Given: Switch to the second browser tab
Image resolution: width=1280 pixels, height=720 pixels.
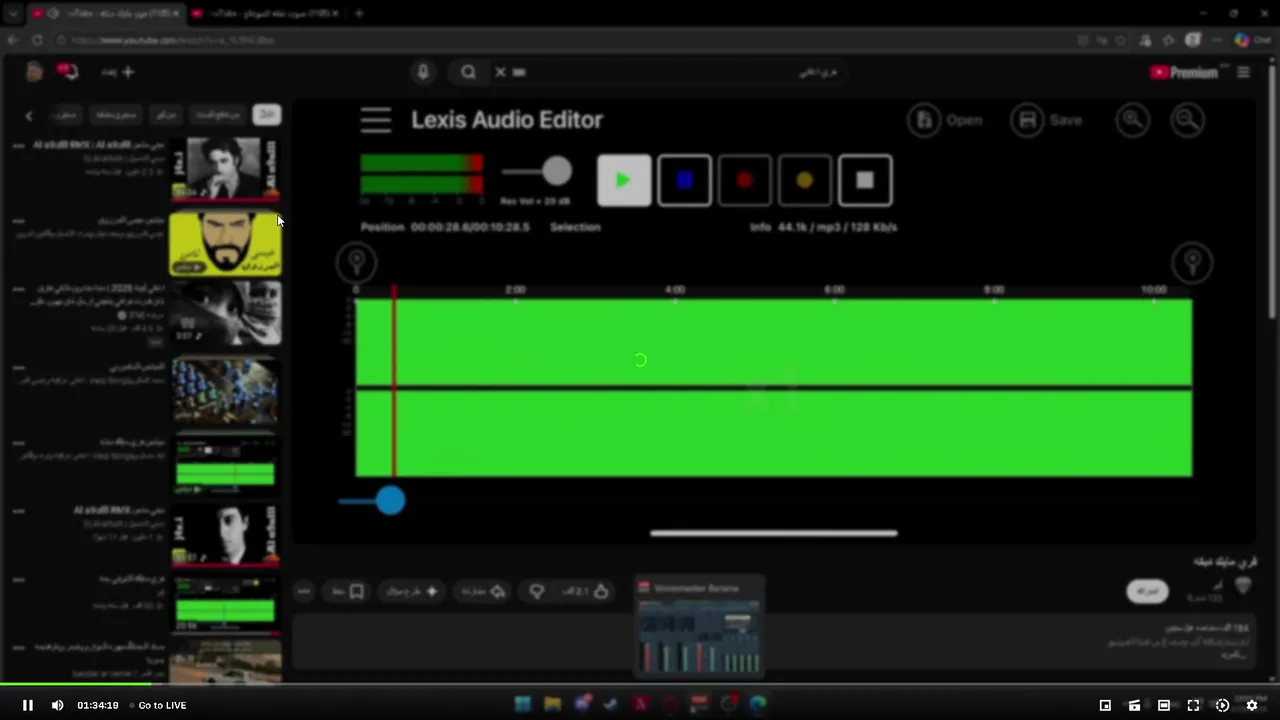Looking at the screenshot, I should coord(265,13).
